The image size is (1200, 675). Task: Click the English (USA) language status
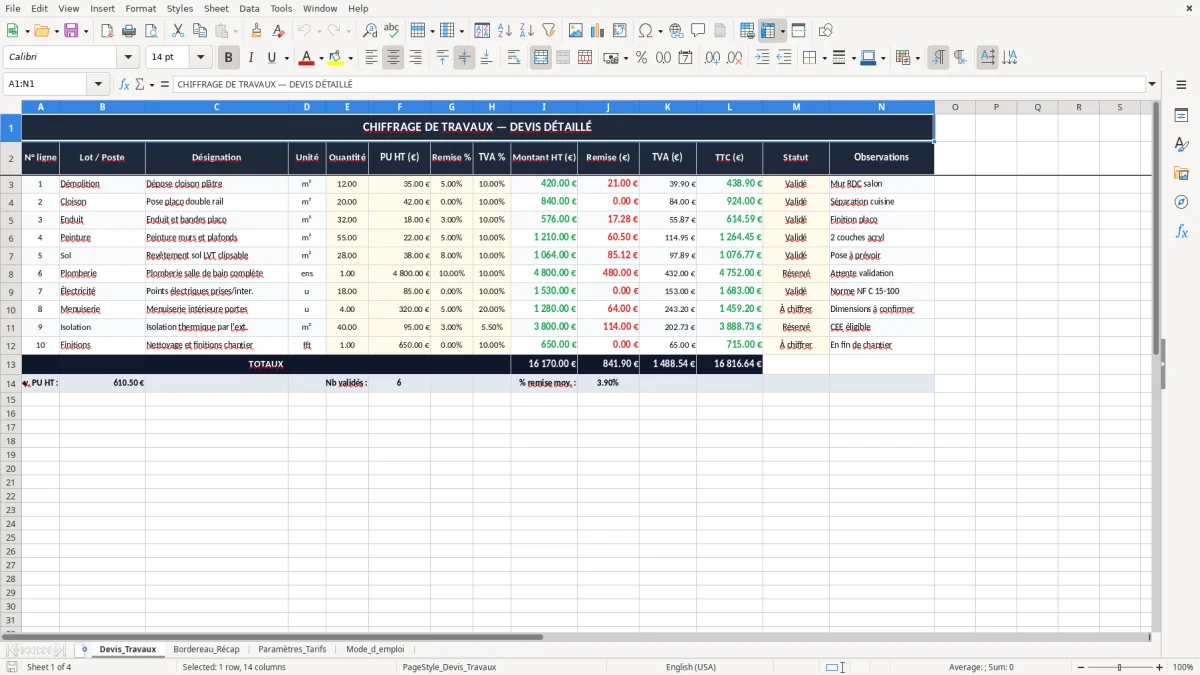pyautogui.click(x=690, y=667)
